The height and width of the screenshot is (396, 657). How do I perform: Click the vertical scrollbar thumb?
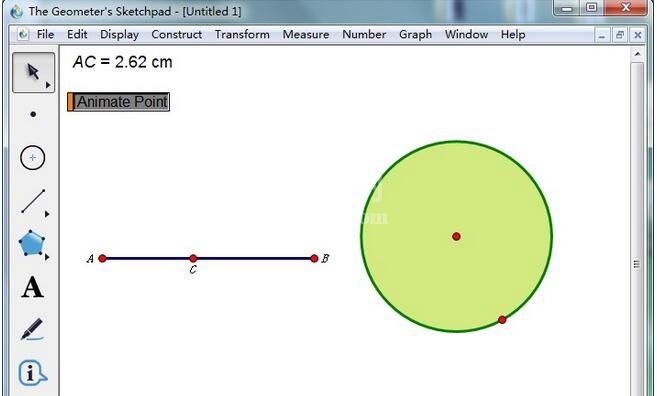click(x=637, y=264)
